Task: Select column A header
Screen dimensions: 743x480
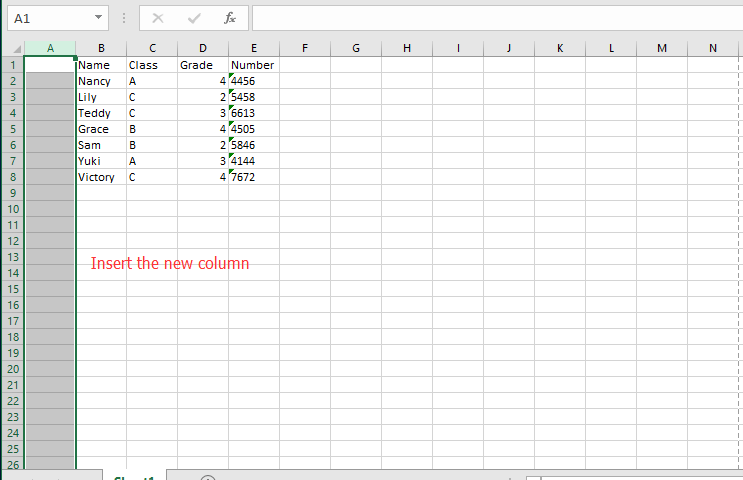Action: coord(50,48)
